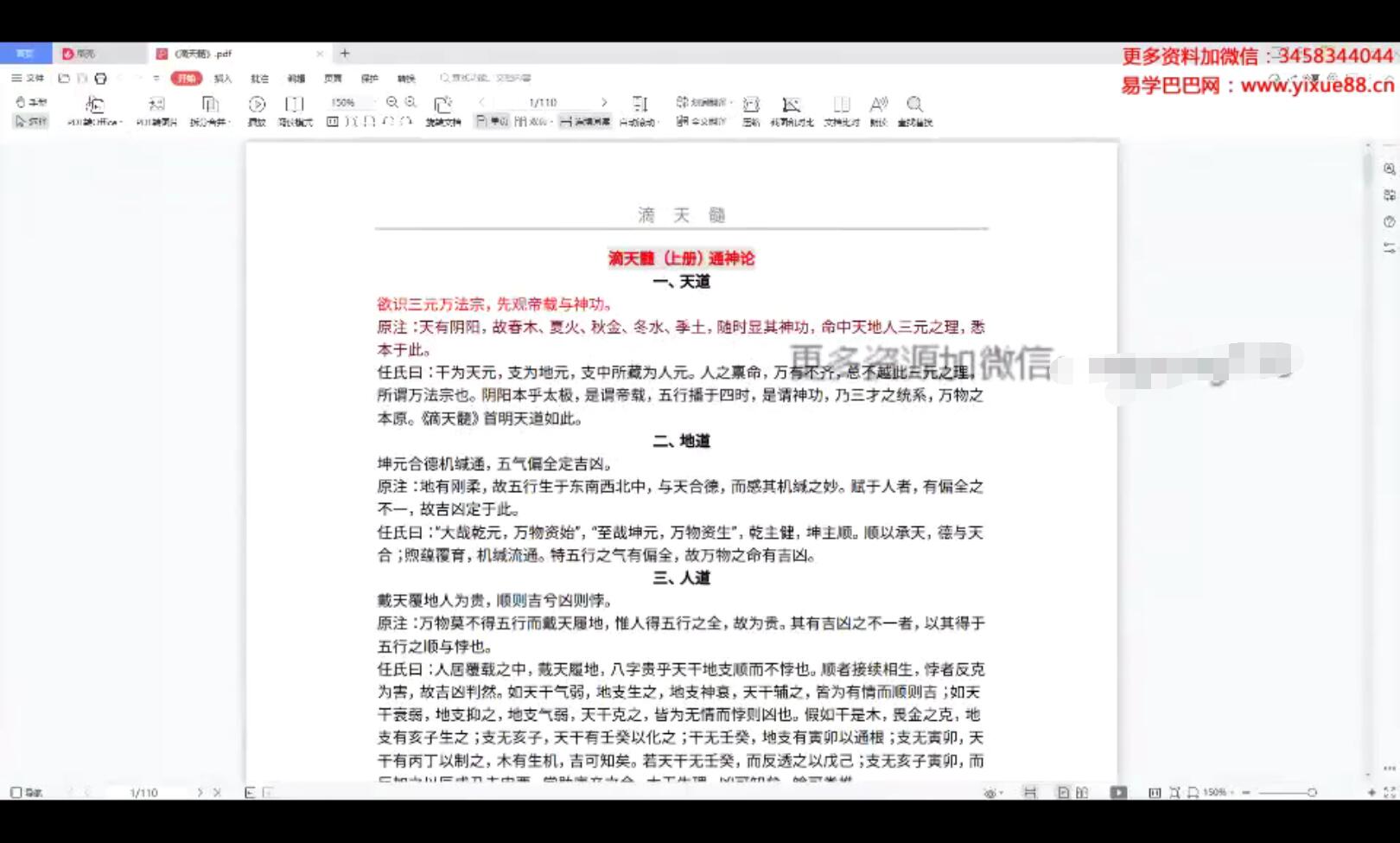Image resolution: width=1400 pixels, height=843 pixels.
Task: Select the Hand tool in the toolbar
Action: tap(30, 101)
